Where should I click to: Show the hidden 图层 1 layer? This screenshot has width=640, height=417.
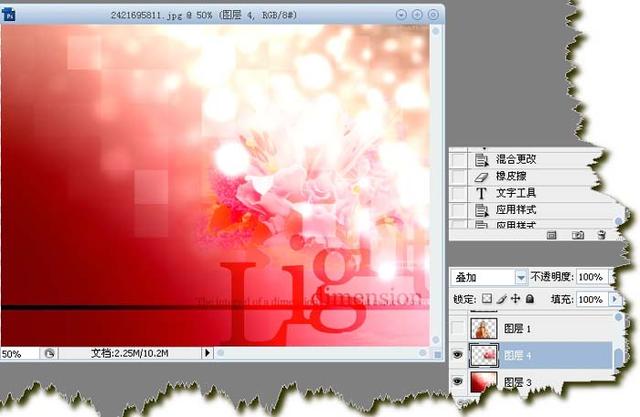point(458,328)
